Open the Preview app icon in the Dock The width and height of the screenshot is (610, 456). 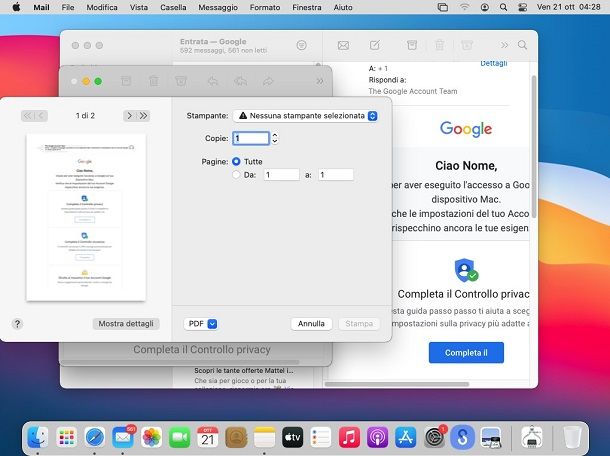pyautogui.click(x=491, y=437)
